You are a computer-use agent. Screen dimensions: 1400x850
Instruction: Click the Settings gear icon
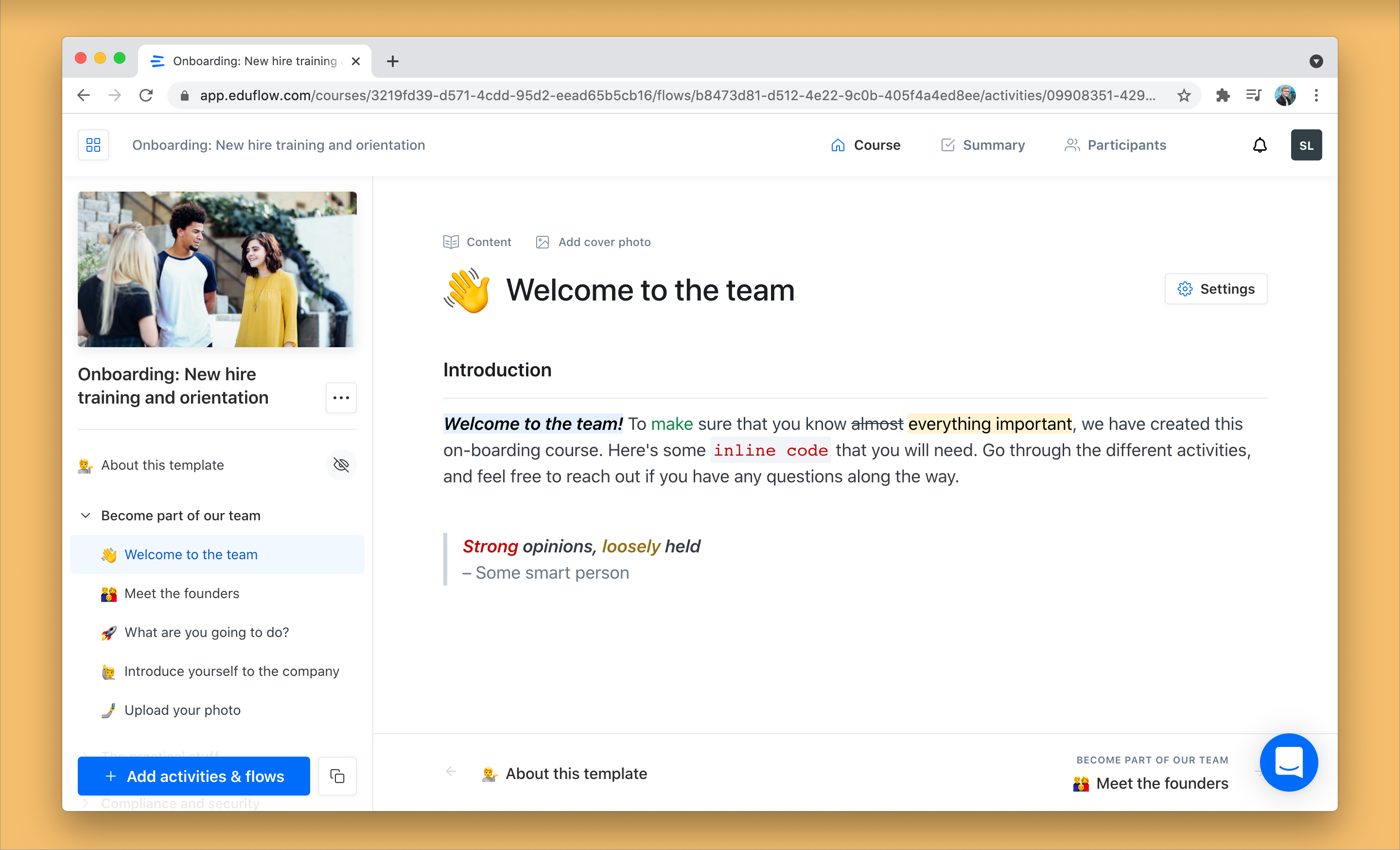click(1185, 289)
